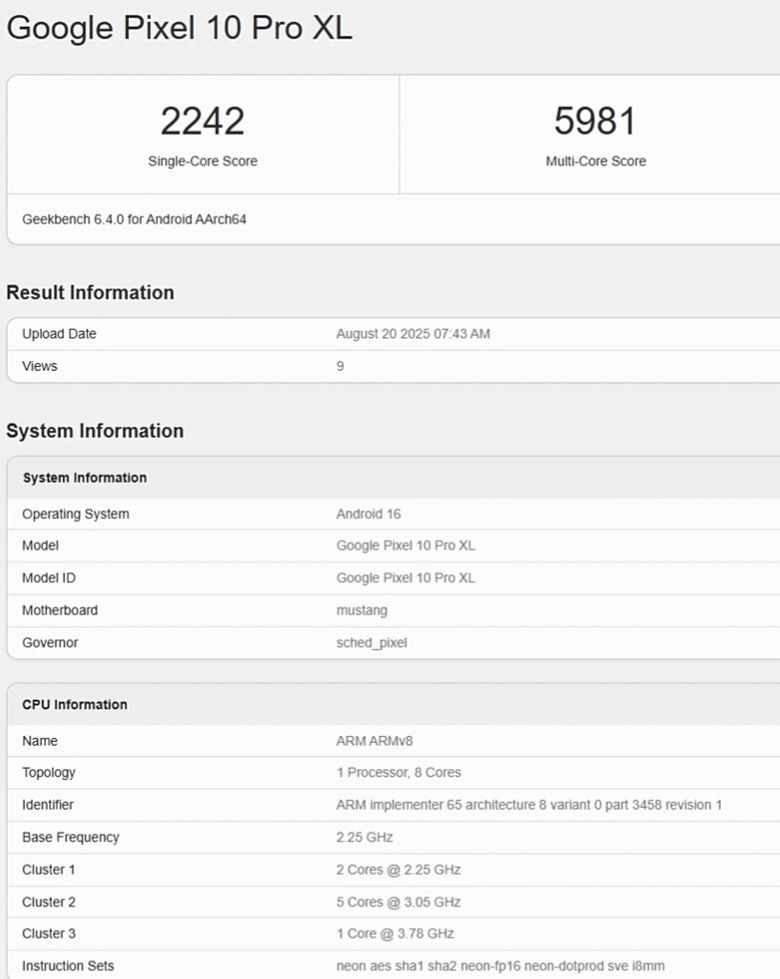The image size is (780, 979).
Task: Select the ARM ARMv8 value
Action: [374, 741]
